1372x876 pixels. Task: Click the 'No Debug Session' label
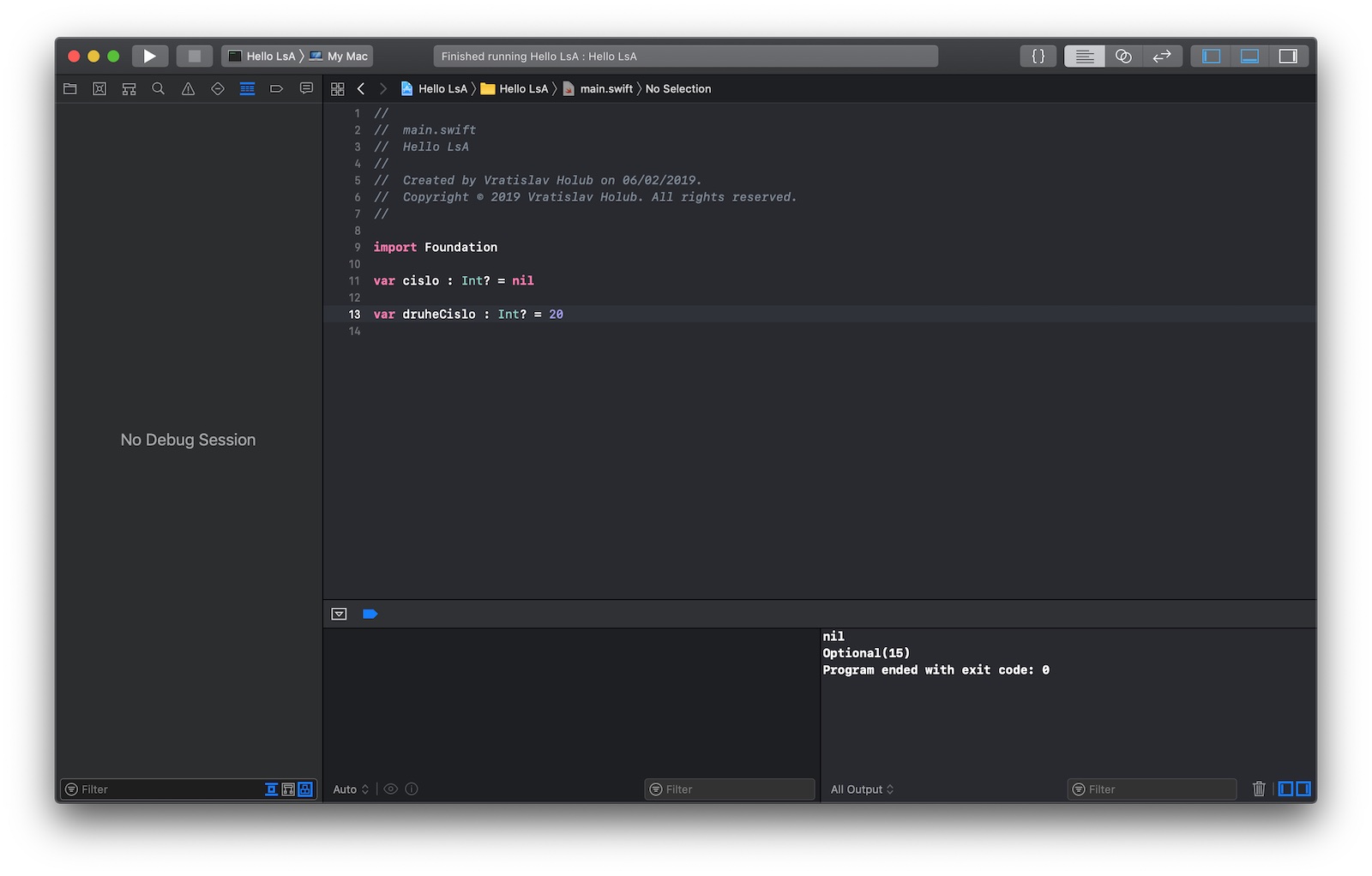click(189, 441)
